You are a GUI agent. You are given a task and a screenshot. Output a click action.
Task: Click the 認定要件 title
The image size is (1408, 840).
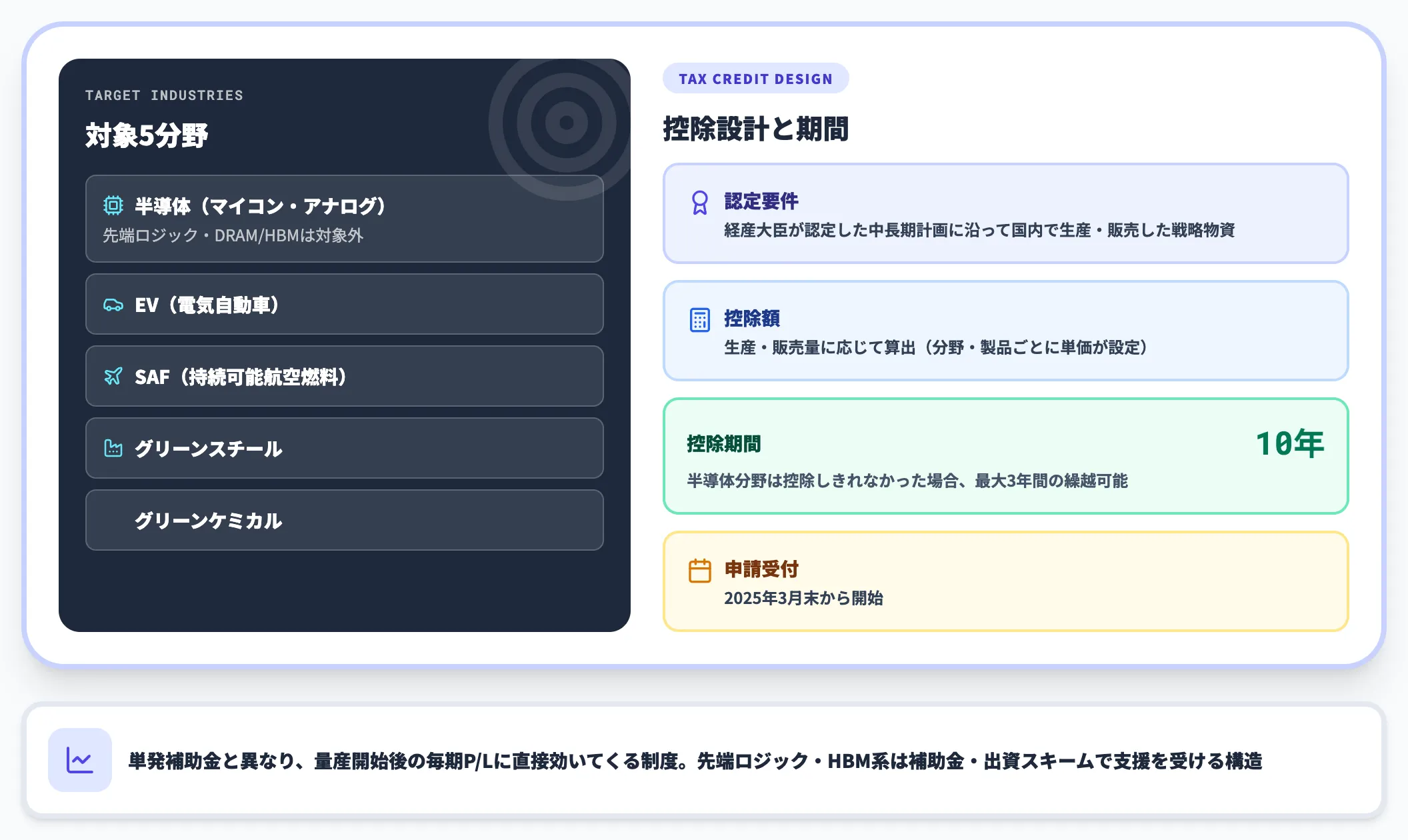[x=761, y=201]
